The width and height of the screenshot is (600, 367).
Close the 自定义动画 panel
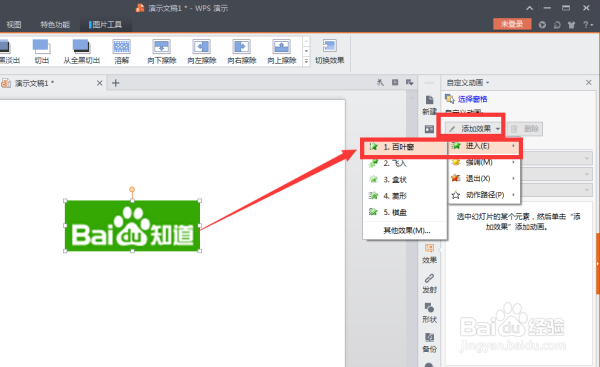click(589, 82)
